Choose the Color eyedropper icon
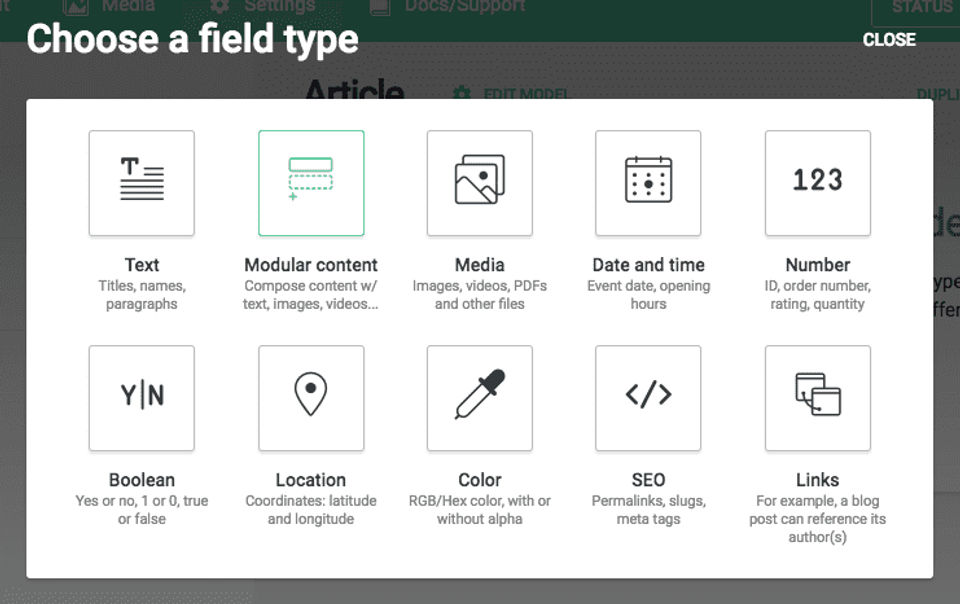960x604 pixels. pos(480,398)
